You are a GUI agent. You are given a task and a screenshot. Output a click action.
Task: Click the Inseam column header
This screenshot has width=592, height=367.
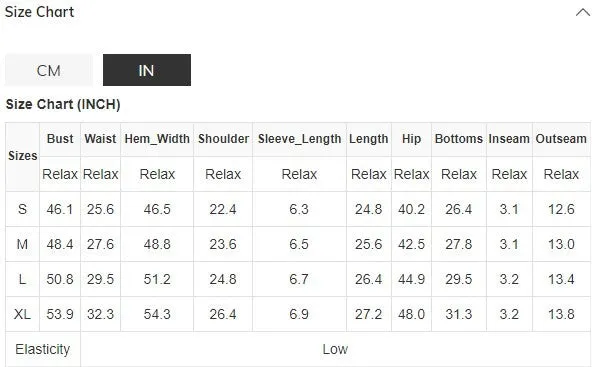(509, 139)
